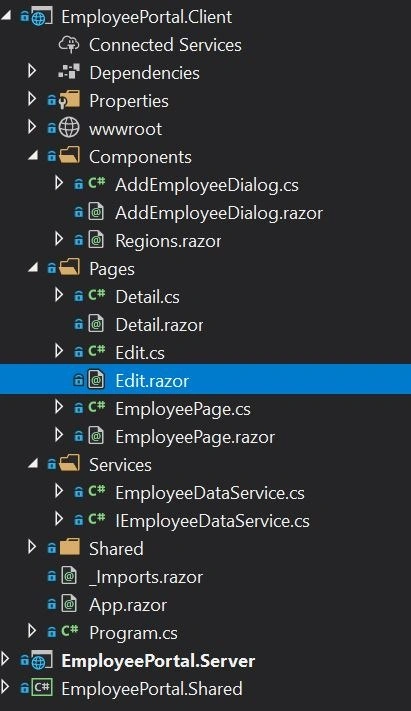Collapse the Components folder
The width and height of the screenshot is (411, 711).
[x=33, y=156]
